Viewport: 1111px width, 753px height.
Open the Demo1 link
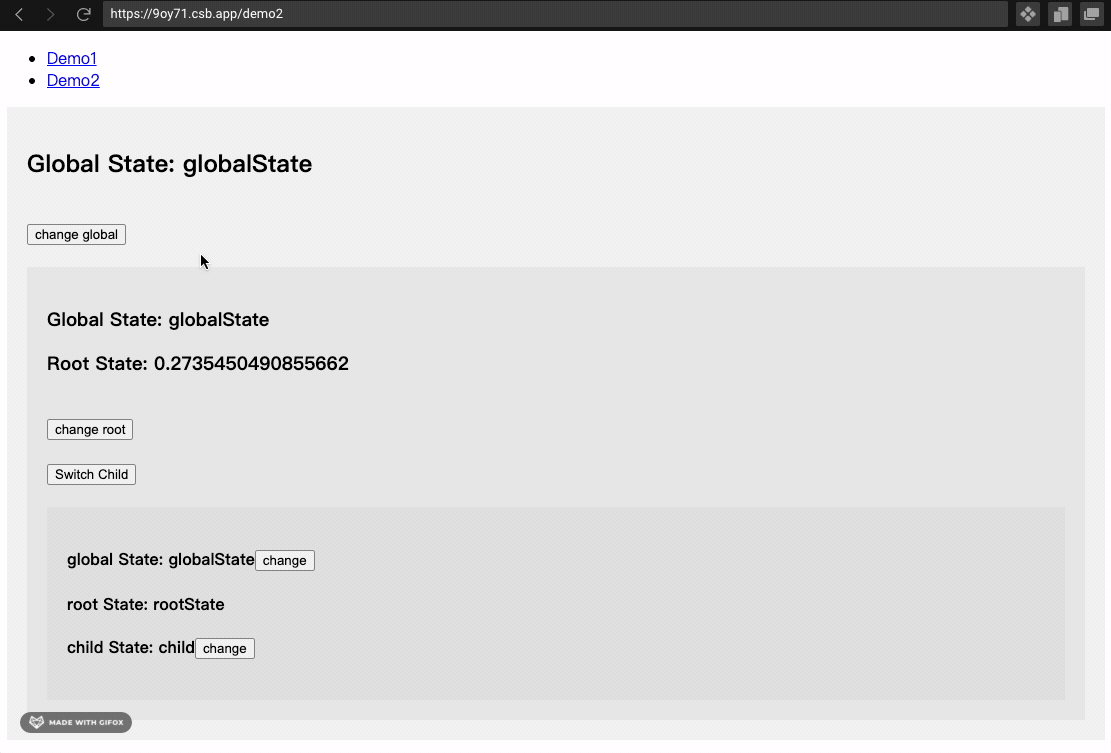pos(72,58)
